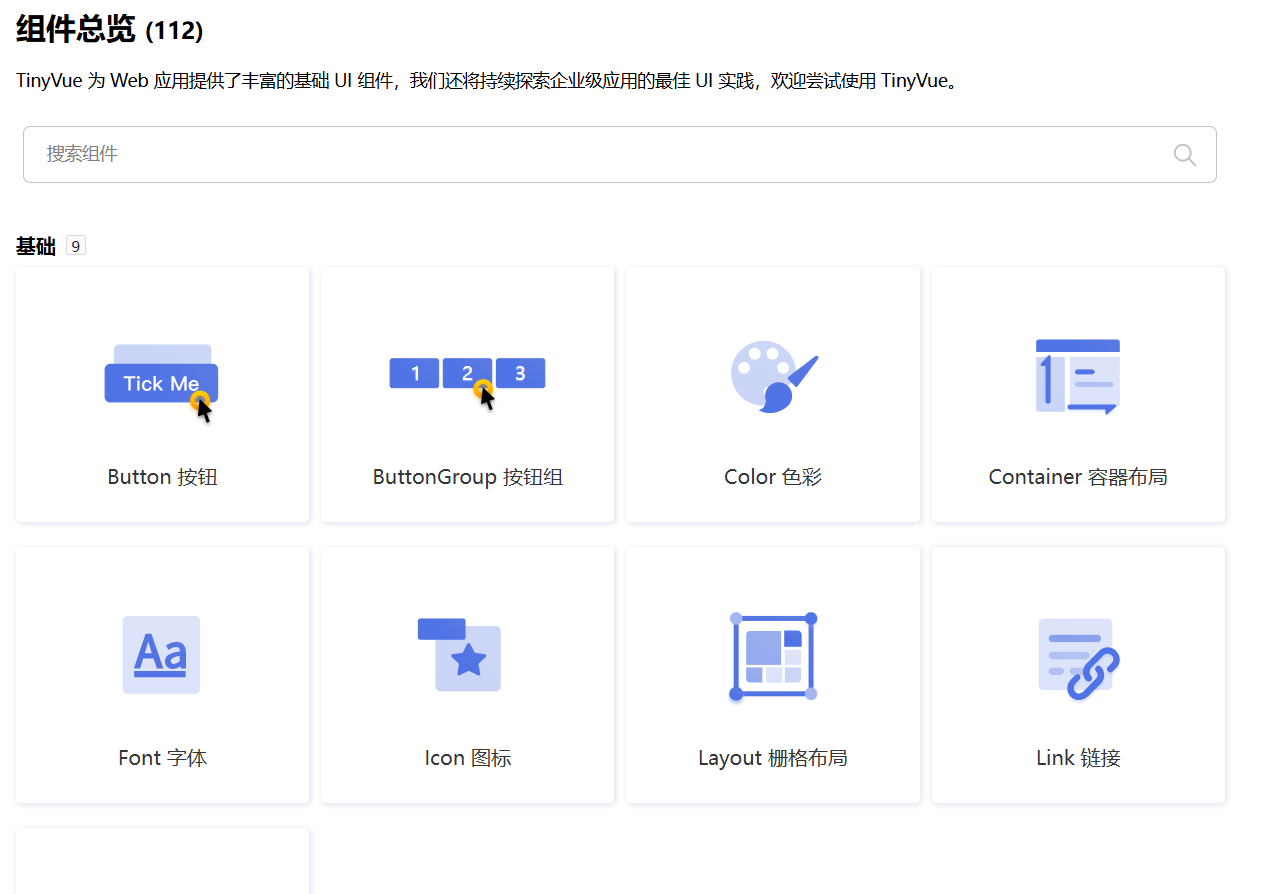Click the "Icon 图标" label
The width and height of the screenshot is (1271, 894).
(x=468, y=758)
